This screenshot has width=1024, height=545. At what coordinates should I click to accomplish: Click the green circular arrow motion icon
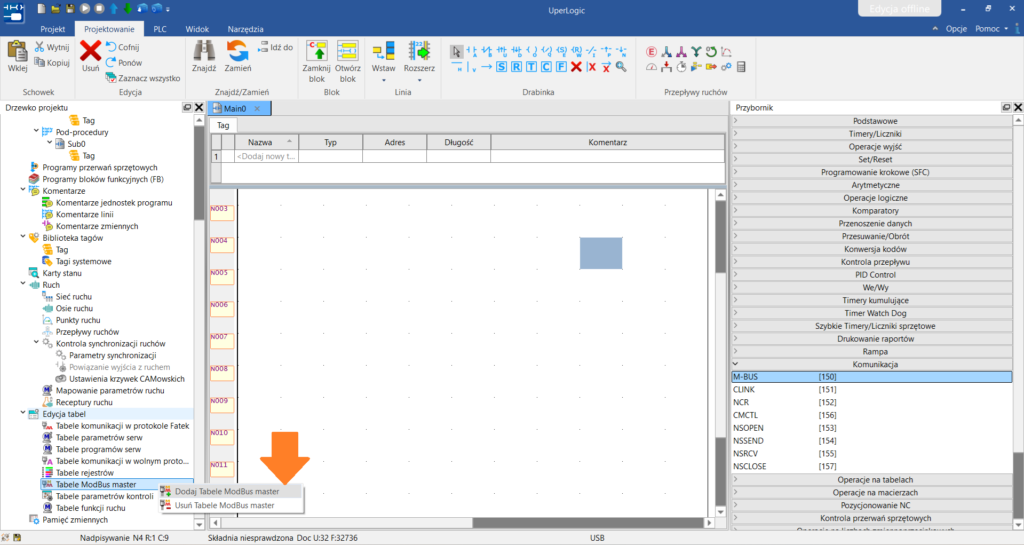click(711, 52)
